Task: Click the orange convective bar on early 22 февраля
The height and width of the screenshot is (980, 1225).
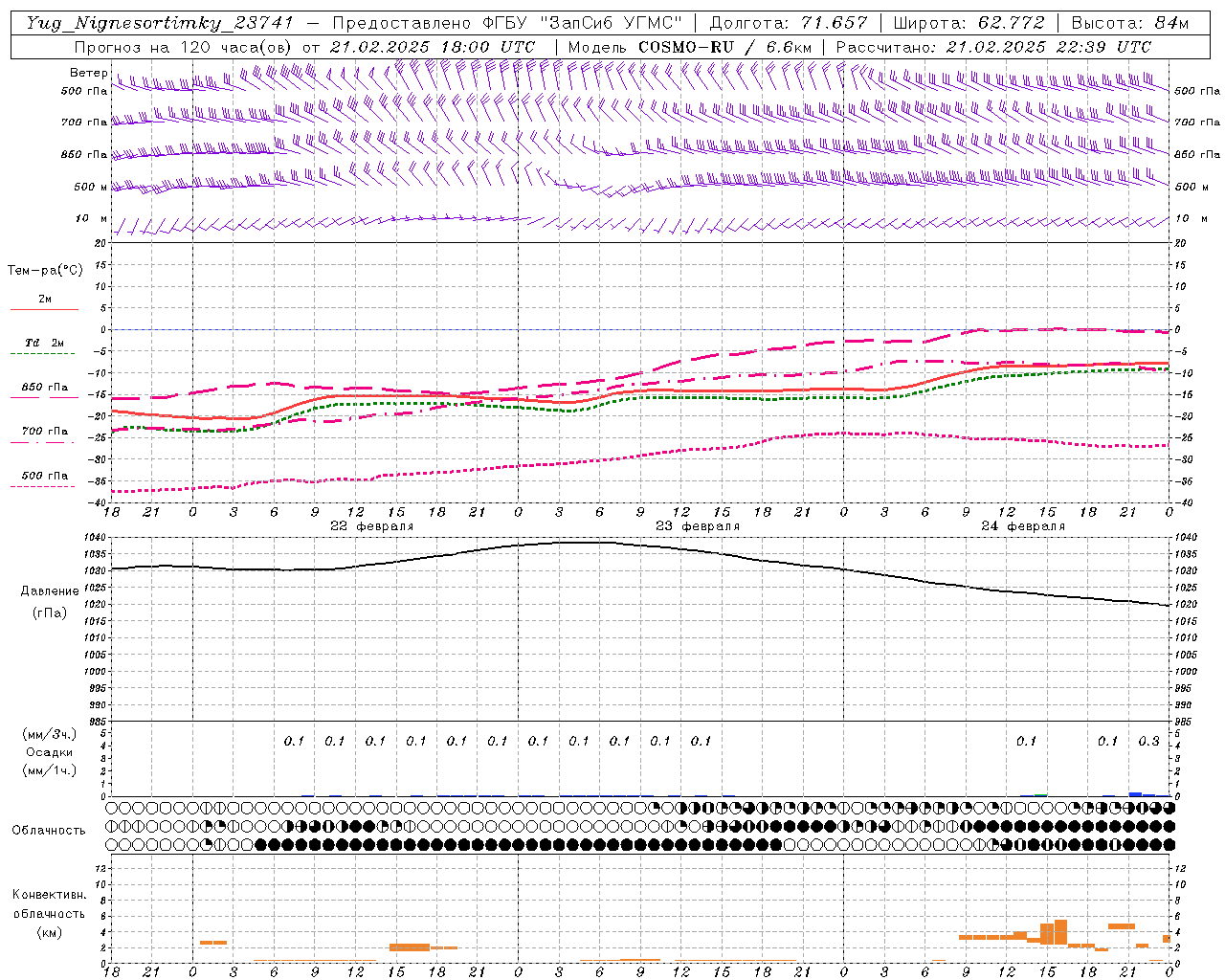Action: (x=213, y=943)
